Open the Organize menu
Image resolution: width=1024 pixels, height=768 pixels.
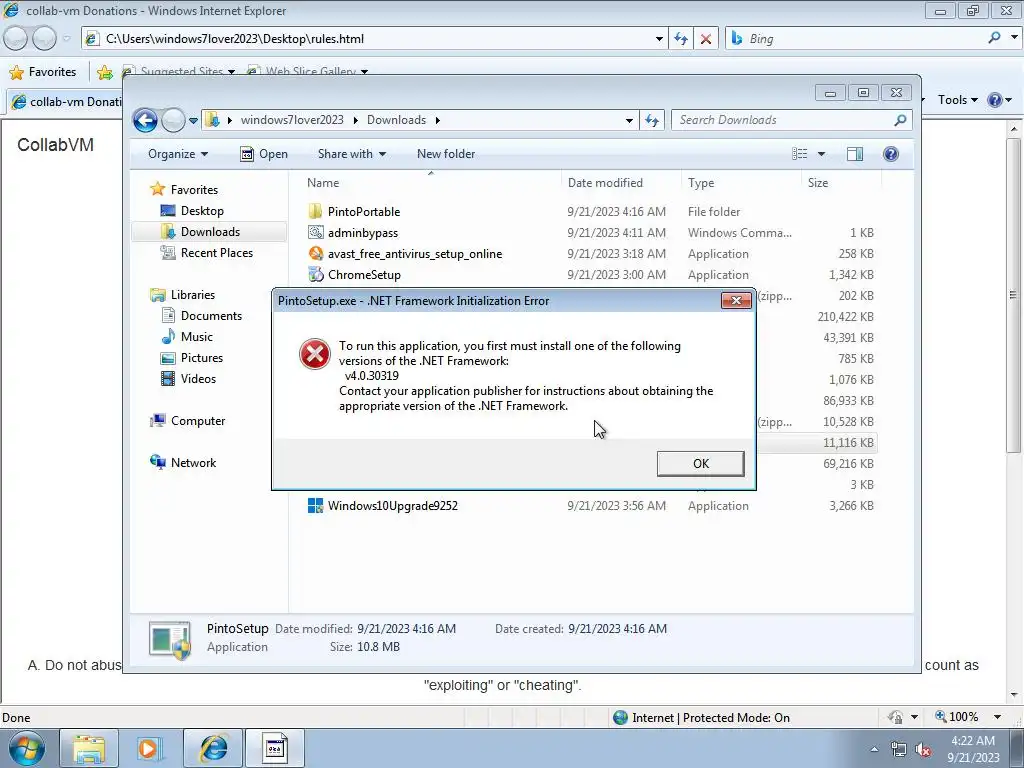[x=178, y=154]
